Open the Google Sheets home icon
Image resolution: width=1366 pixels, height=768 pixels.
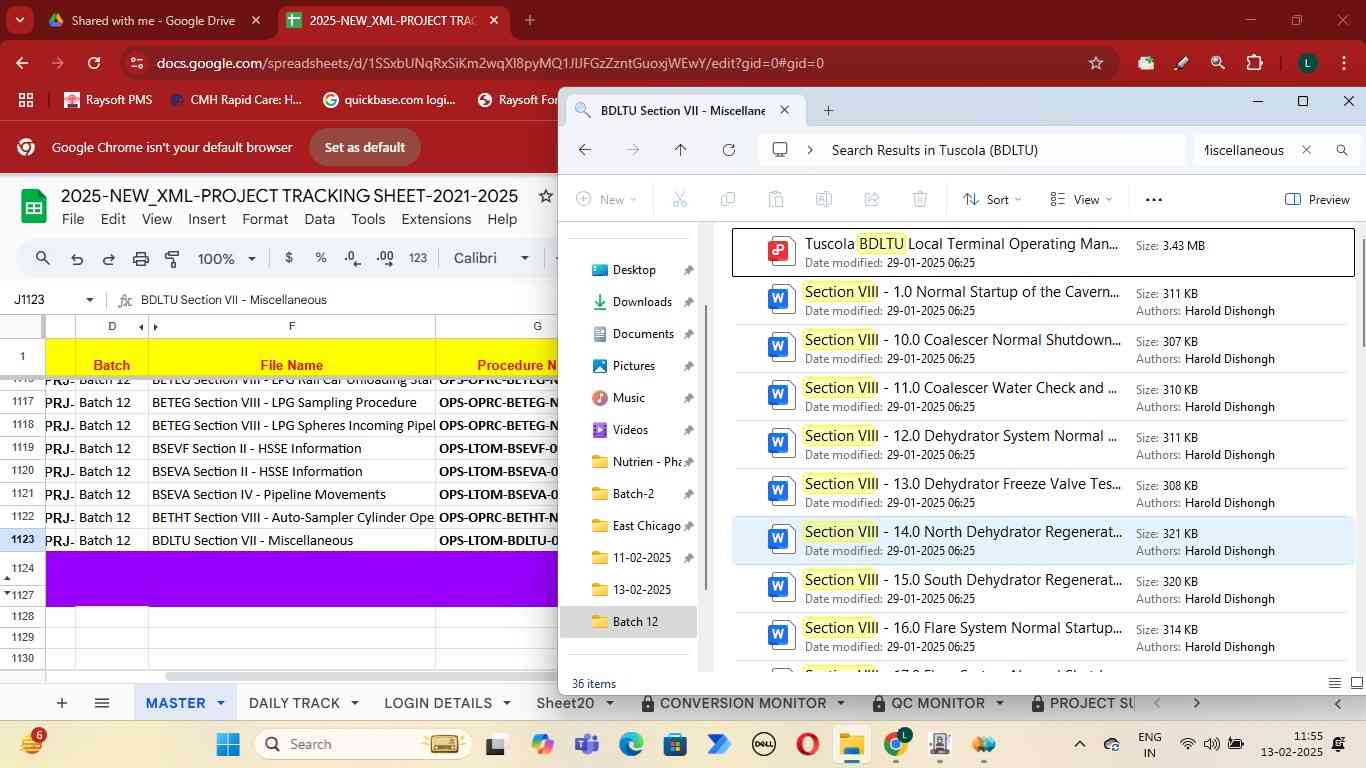[x=34, y=206]
